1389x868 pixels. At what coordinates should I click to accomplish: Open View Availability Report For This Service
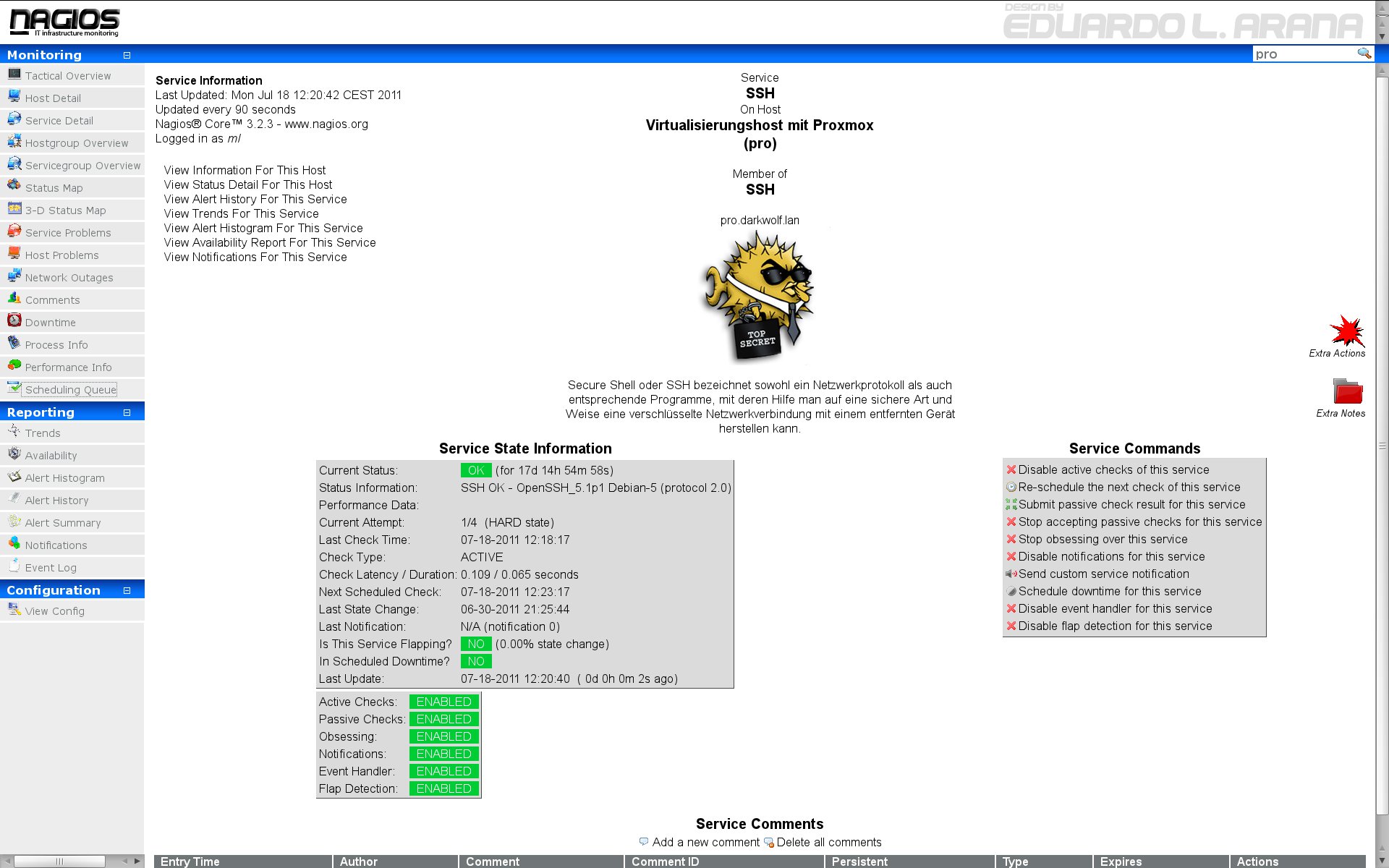click(x=270, y=242)
